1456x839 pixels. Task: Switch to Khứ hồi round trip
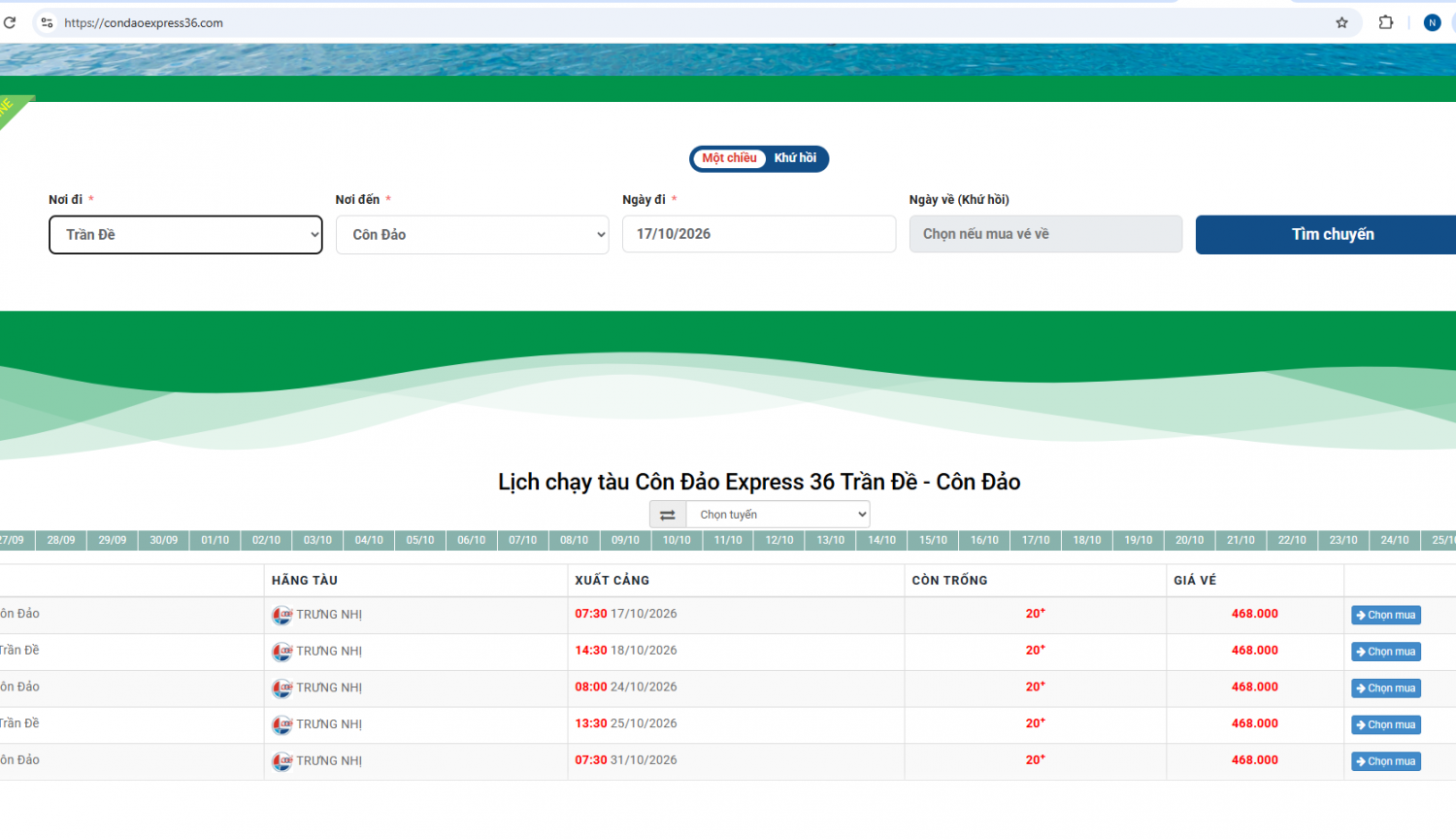coord(795,158)
